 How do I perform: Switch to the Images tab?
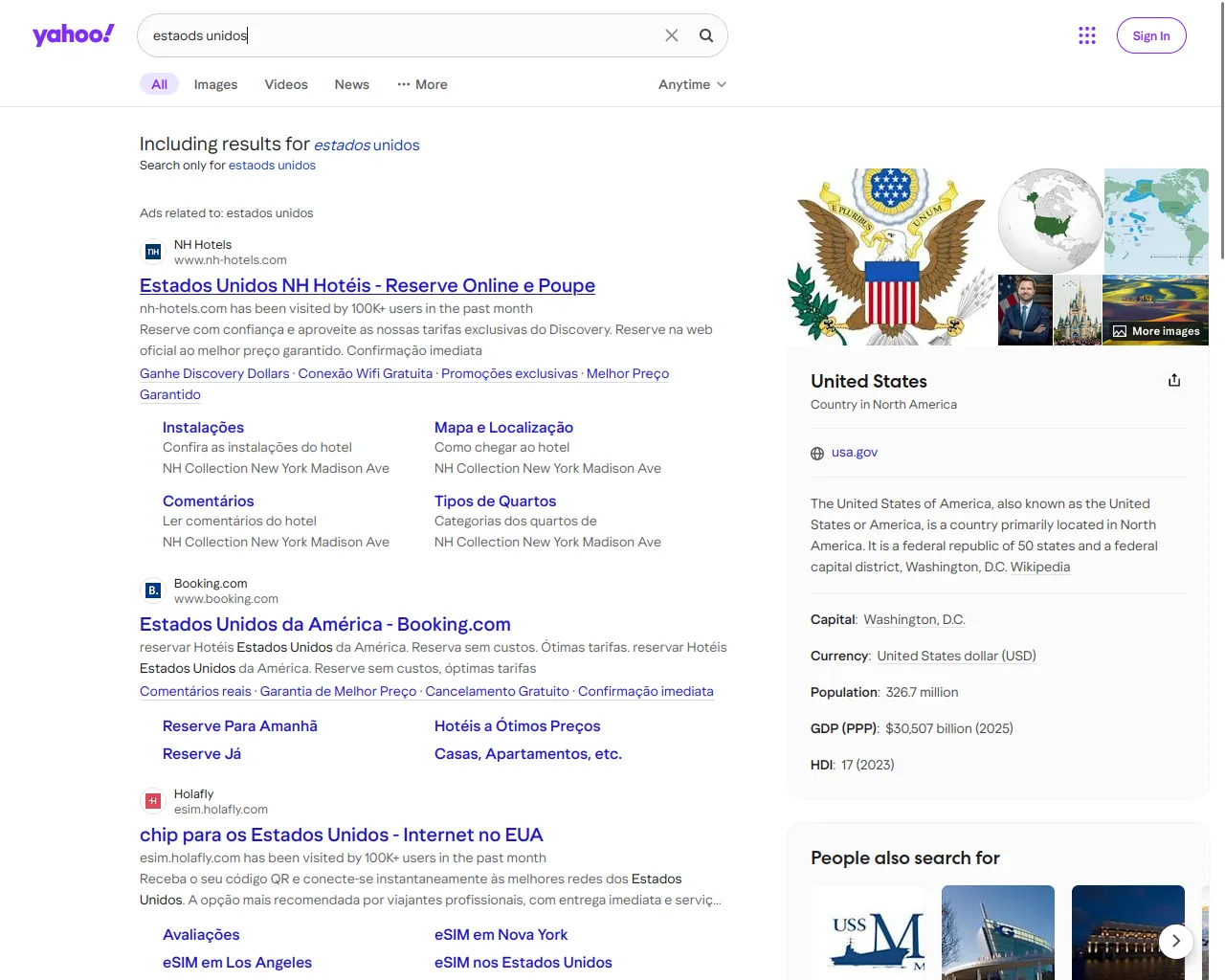215,84
